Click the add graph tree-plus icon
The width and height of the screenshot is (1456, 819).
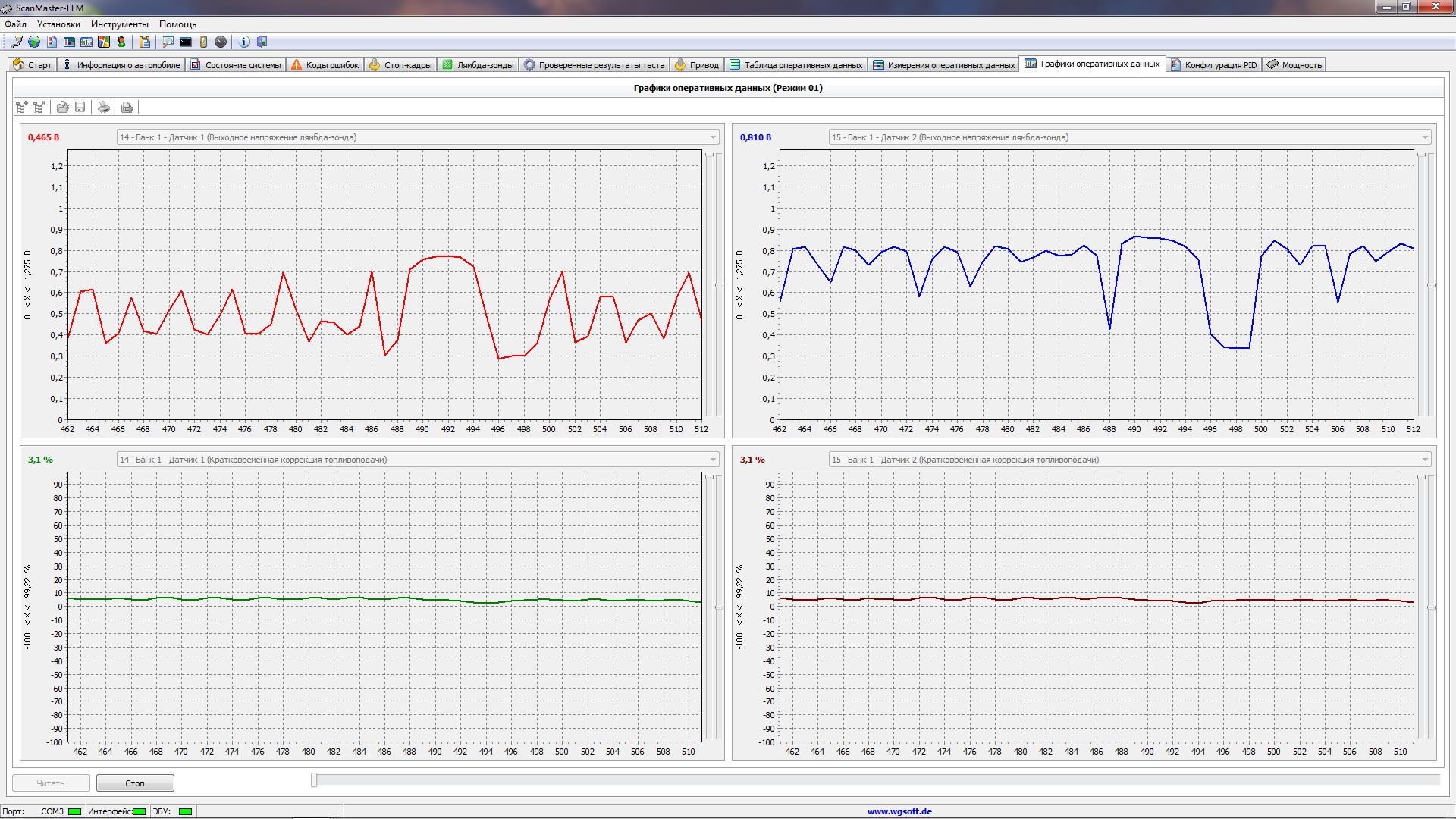[x=22, y=107]
